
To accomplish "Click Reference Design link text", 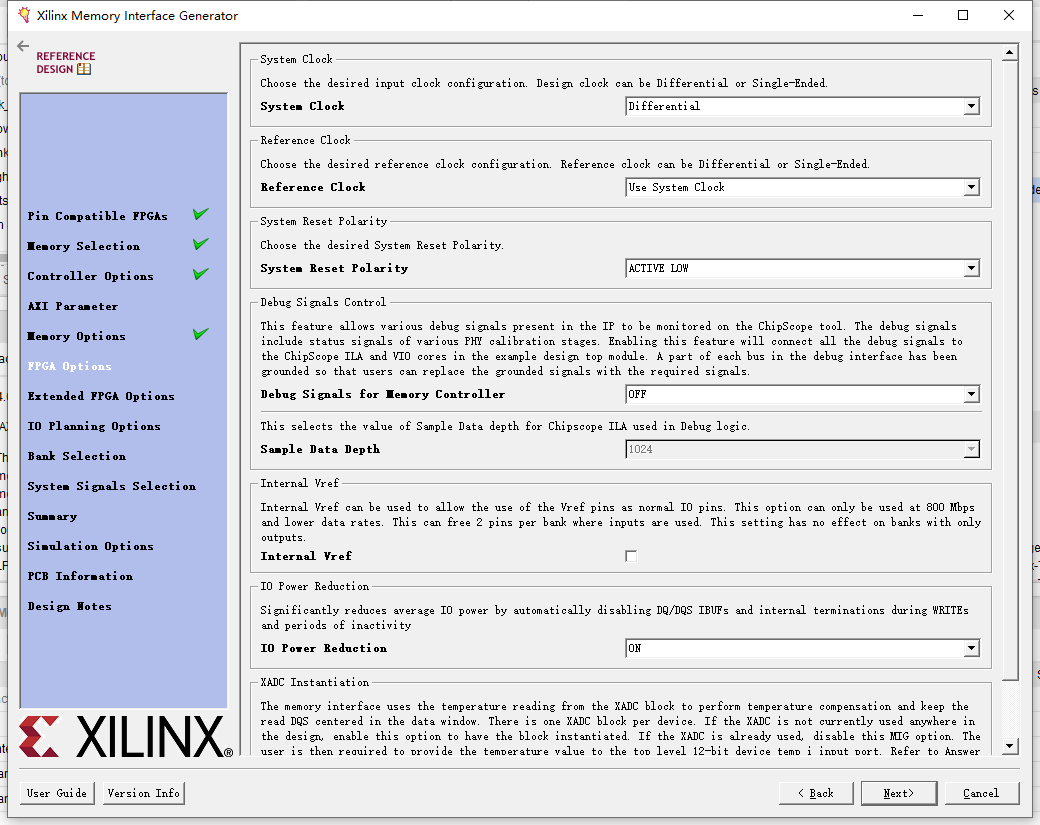I will 65,62.
